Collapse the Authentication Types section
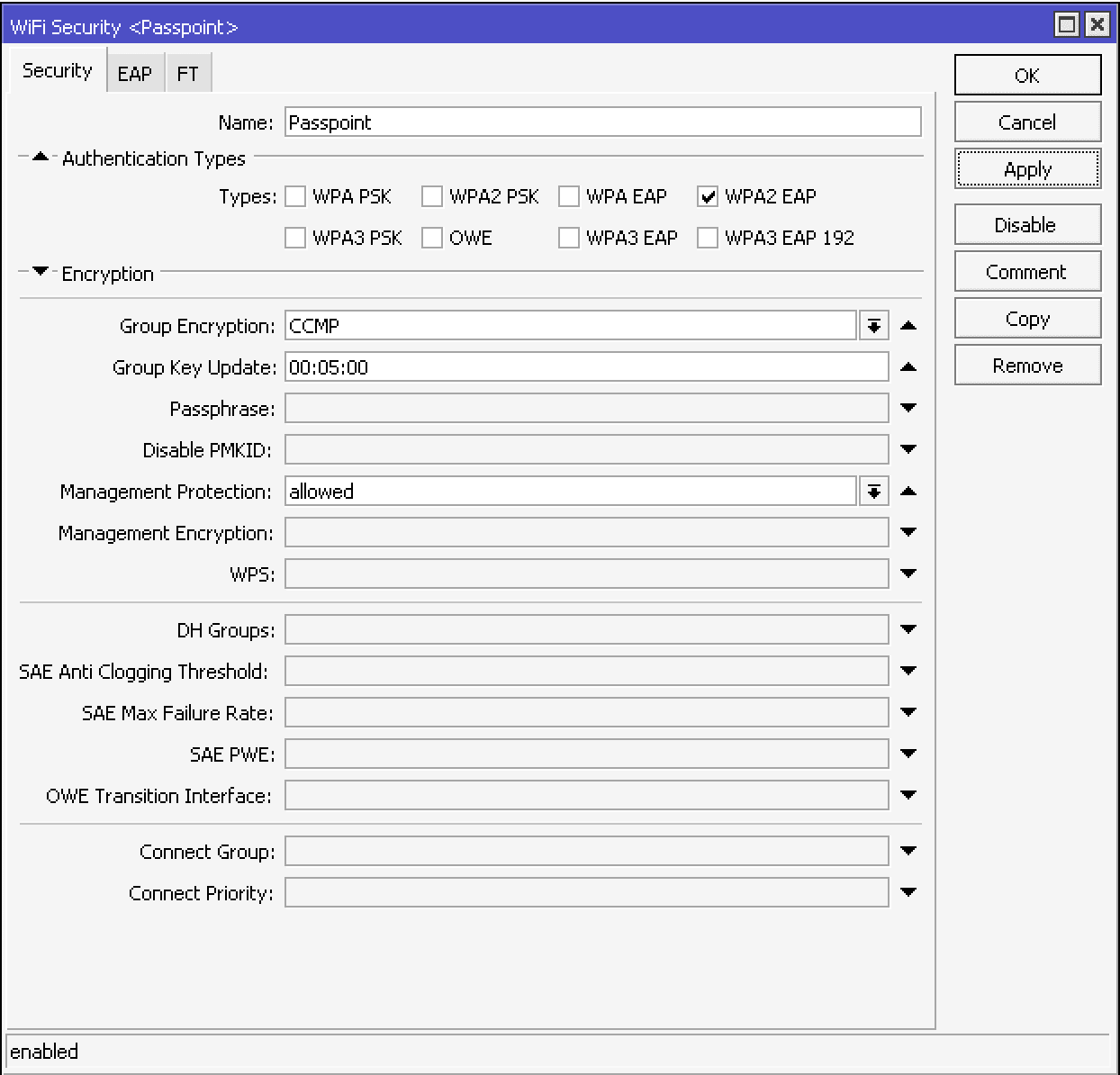This screenshot has width=1120, height=1075. 41,158
